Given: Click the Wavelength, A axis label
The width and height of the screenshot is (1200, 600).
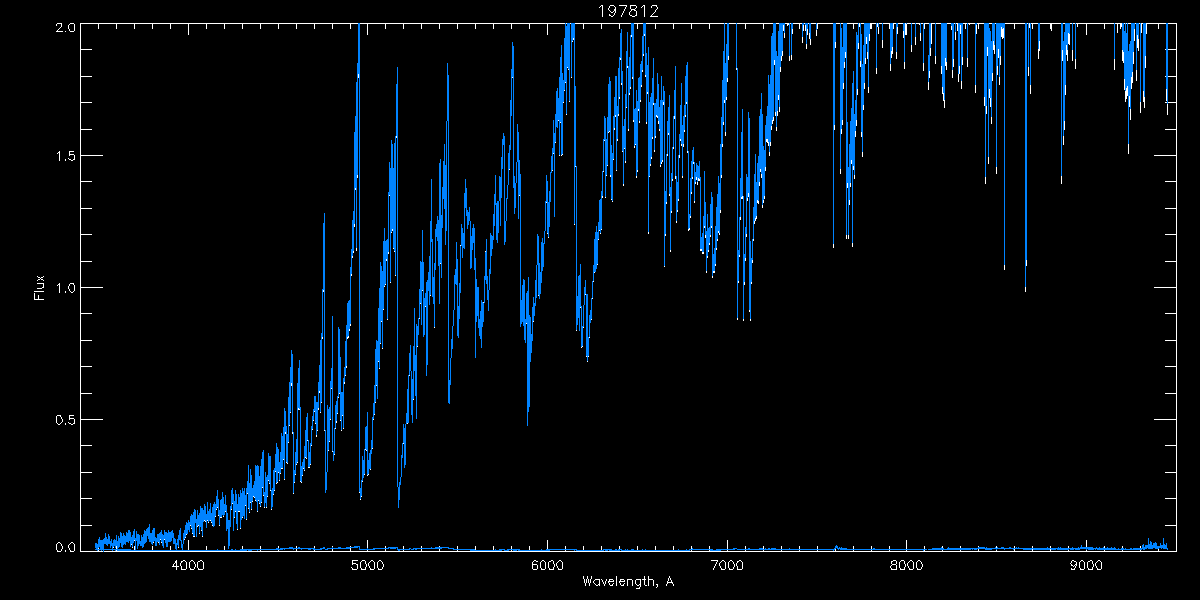Looking at the screenshot, I should [x=627, y=582].
